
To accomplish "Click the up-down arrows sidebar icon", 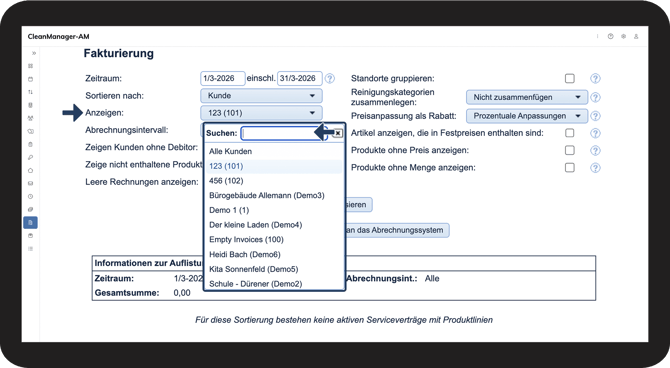I will click(x=30, y=92).
